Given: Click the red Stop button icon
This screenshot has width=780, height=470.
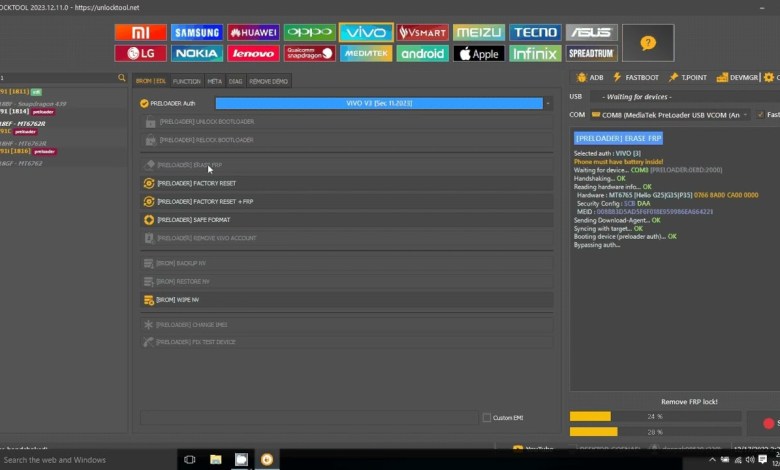Looking at the screenshot, I should tap(768, 424).
